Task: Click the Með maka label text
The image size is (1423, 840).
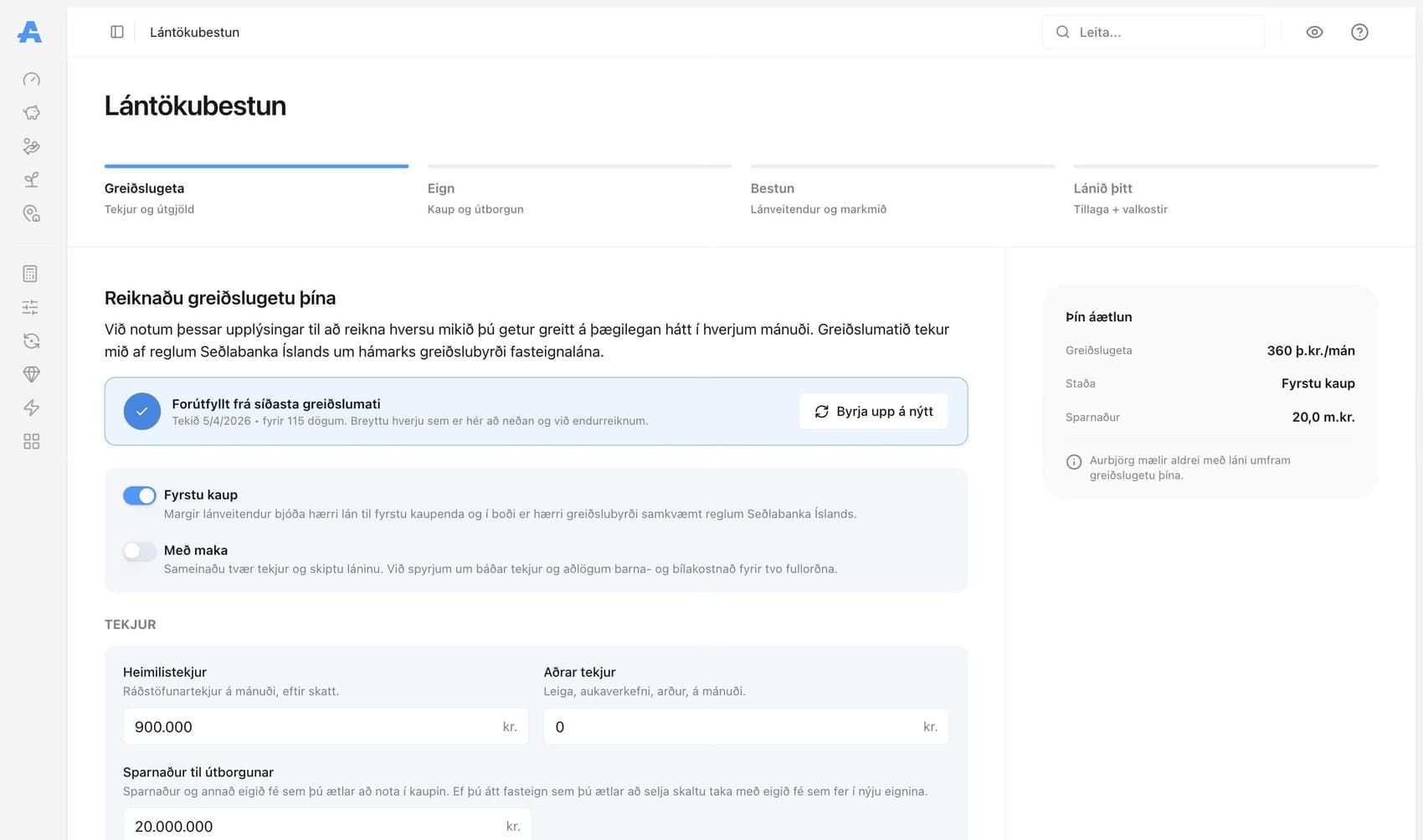Action: [196, 551]
